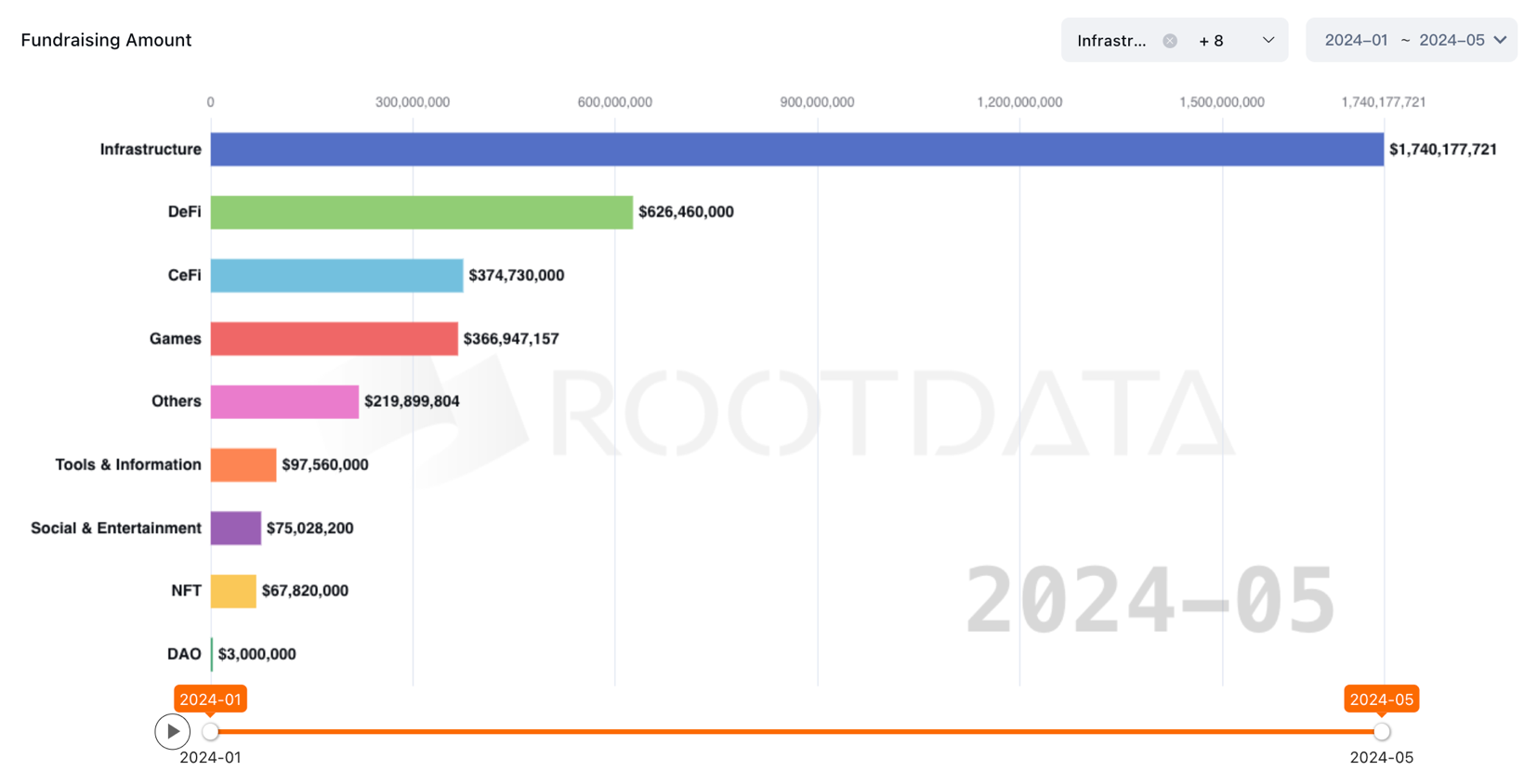This screenshot has height=784, width=1537.
Task: Click the DeFi axis label
Action: click(184, 212)
